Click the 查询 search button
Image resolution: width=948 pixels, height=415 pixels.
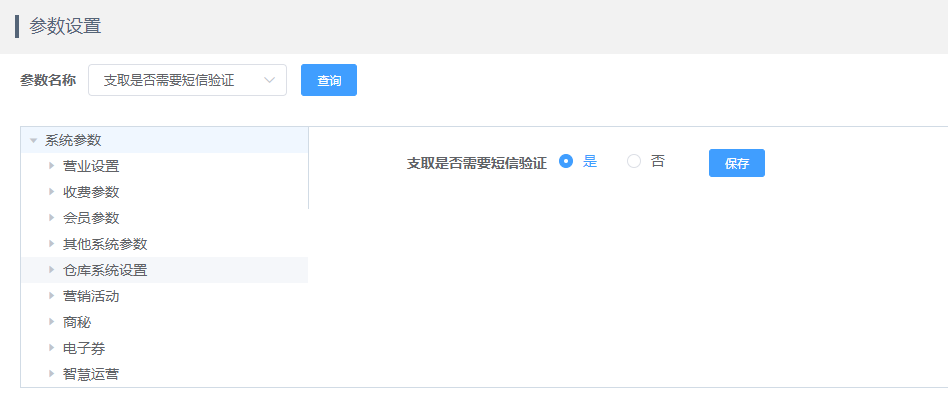click(329, 80)
